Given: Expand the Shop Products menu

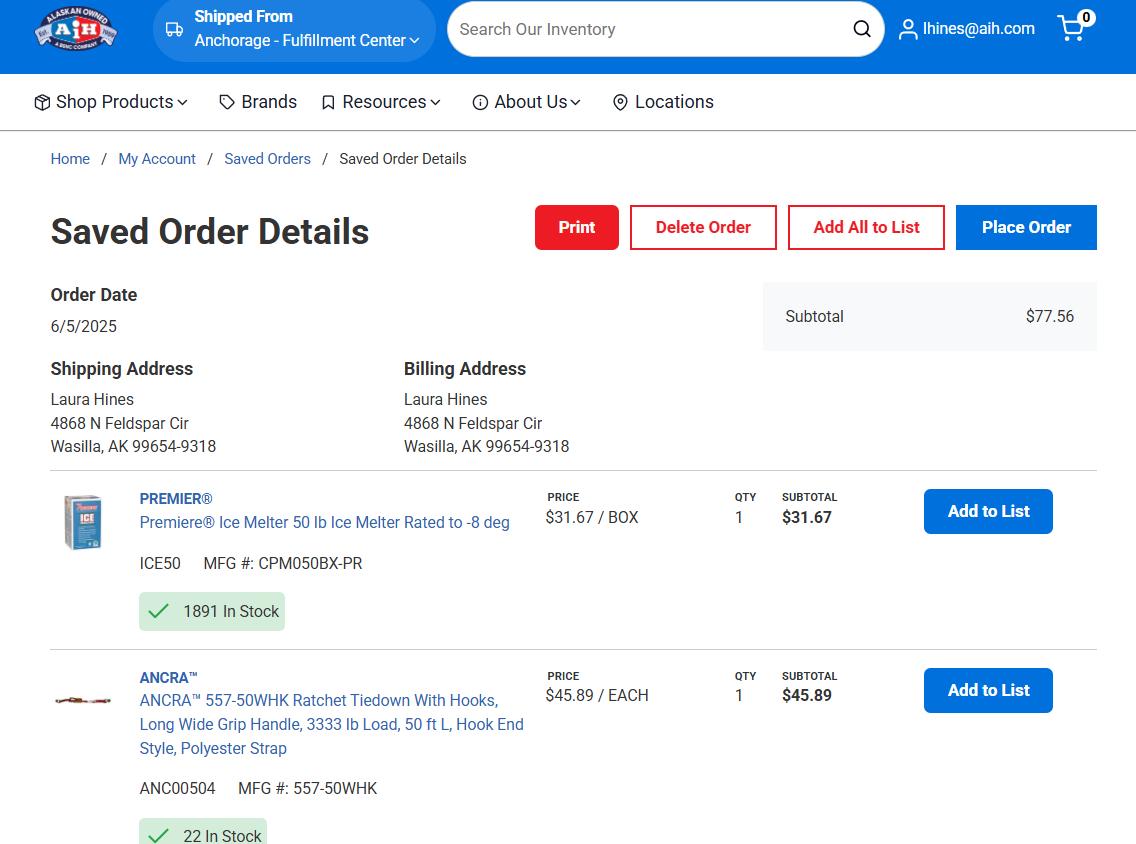Looking at the screenshot, I should (112, 102).
